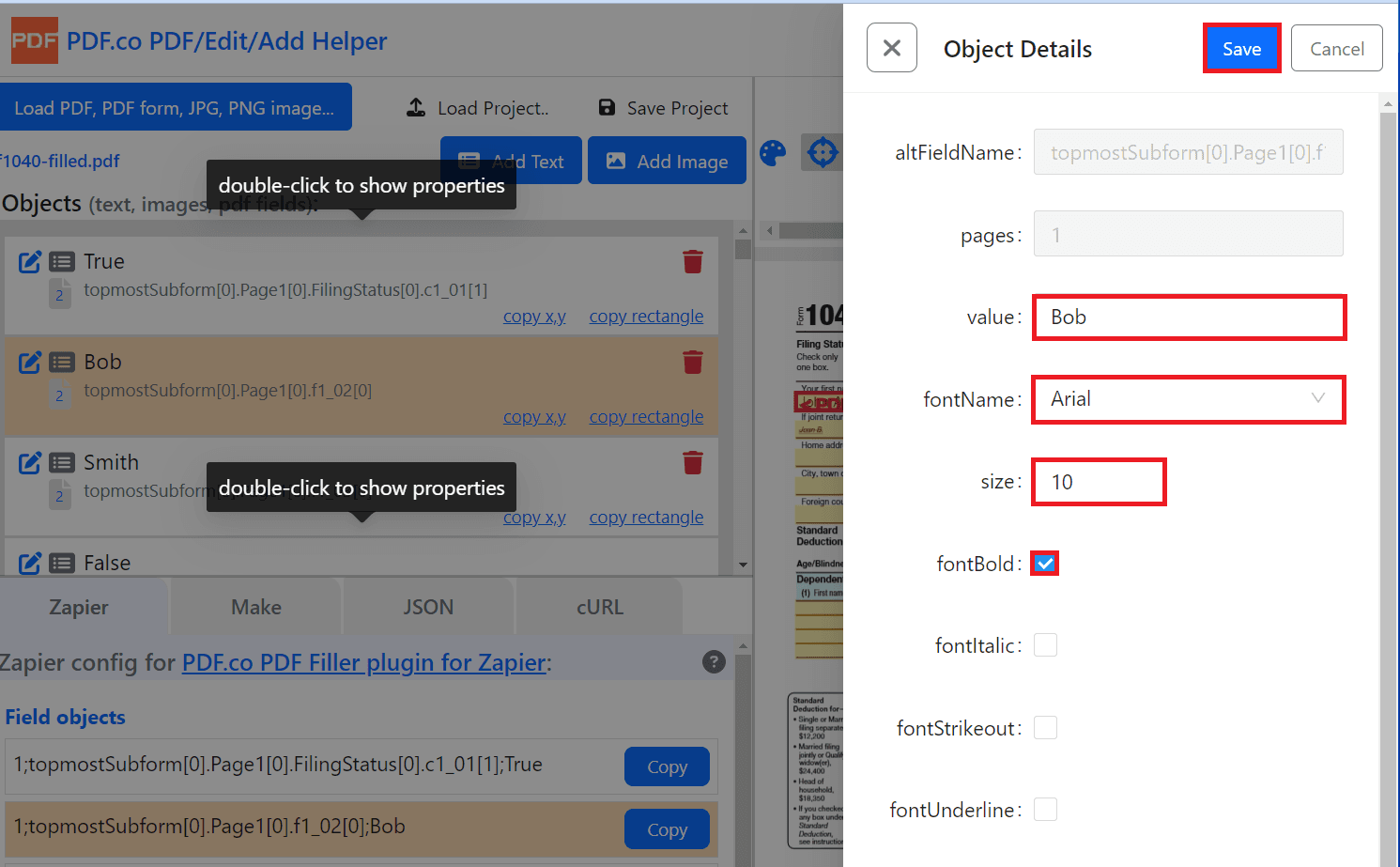Click the value field containing Bob
The image size is (1400, 867).
pos(1188,317)
